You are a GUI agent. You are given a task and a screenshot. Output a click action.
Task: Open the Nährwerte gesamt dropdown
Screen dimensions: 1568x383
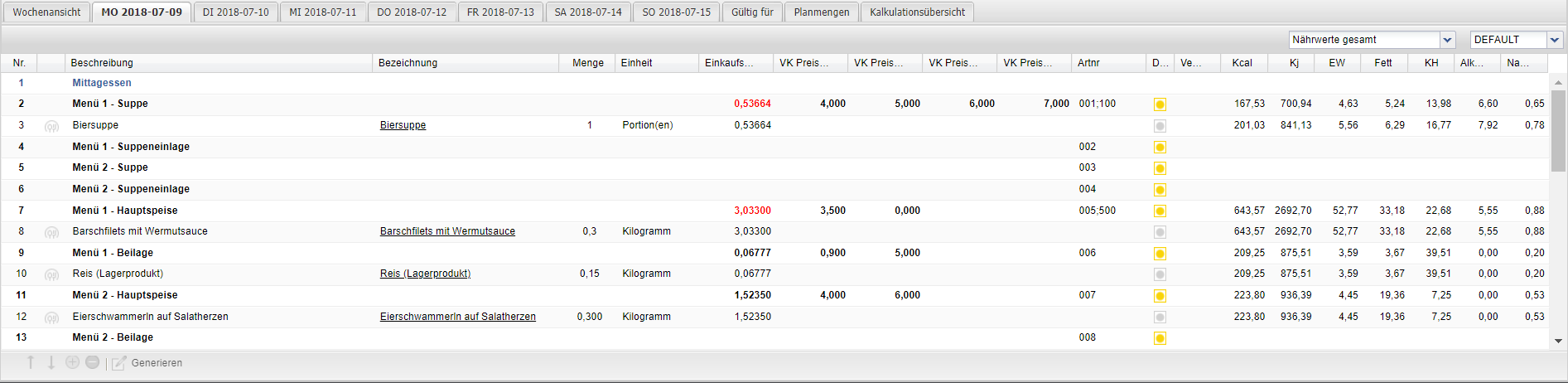click(1447, 40)
